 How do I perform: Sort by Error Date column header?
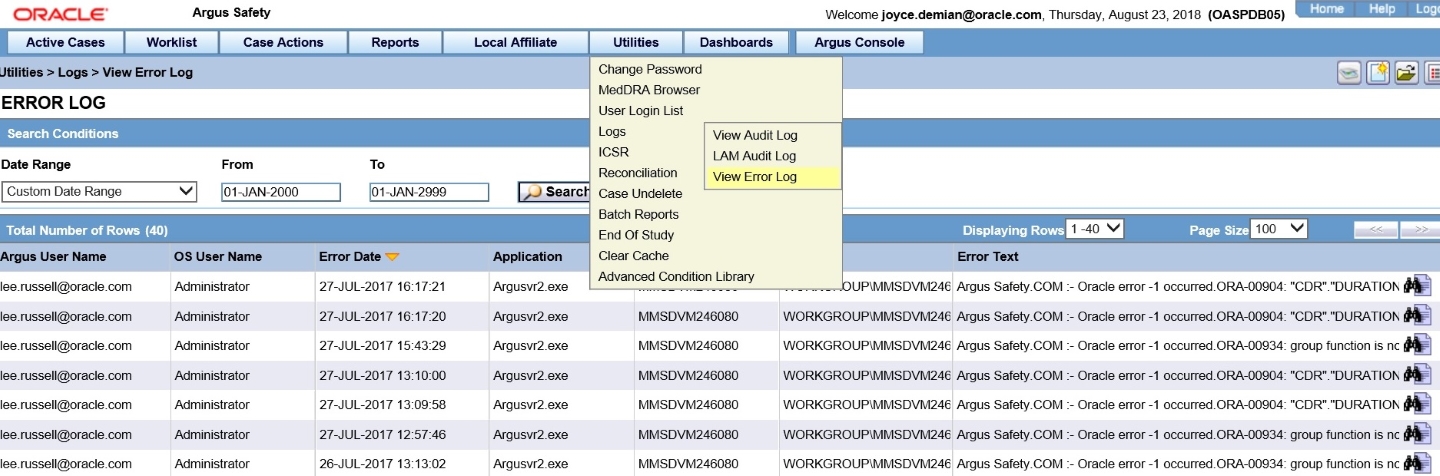(x=350, y=257)
